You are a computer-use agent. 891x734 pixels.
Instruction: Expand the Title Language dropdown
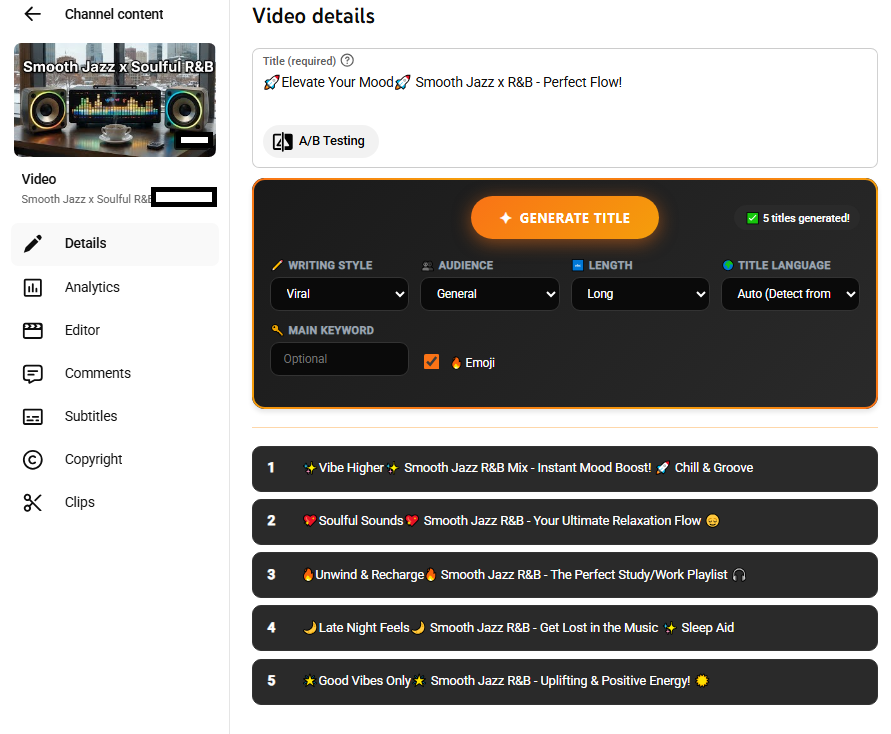pos(790,294)
